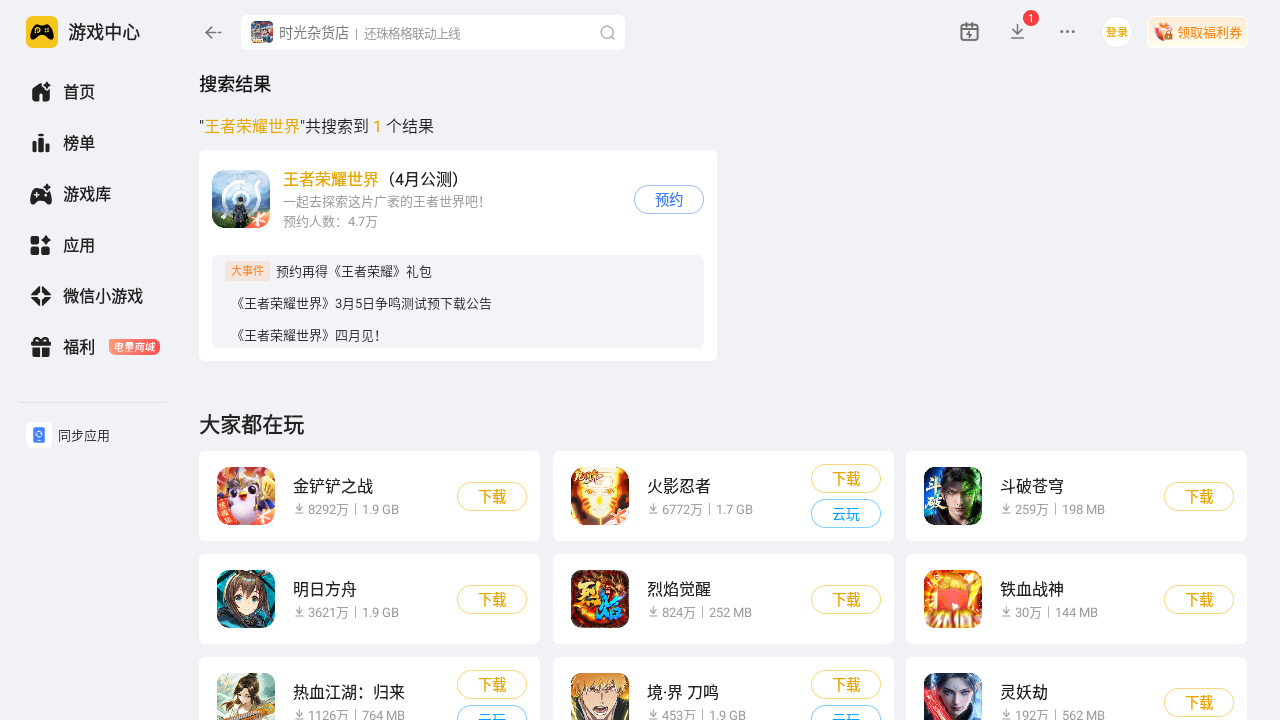The height and width of the screenshot is (720, 1280).
Task: Click 登录 to sign in
Action: tap(1117, 32)
